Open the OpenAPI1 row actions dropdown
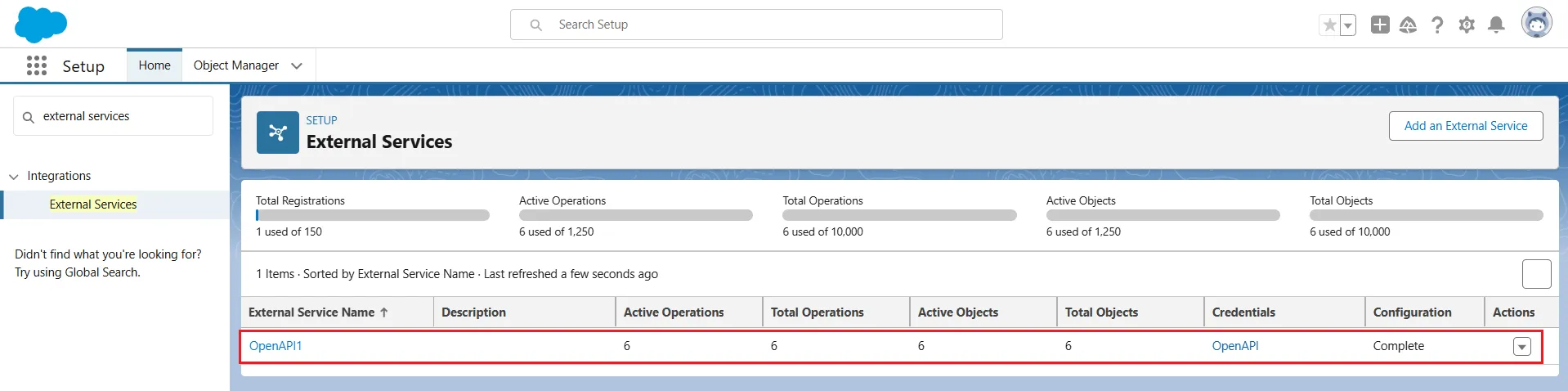This screenshot has height=391, width=1568. [x=1521, y=347]
